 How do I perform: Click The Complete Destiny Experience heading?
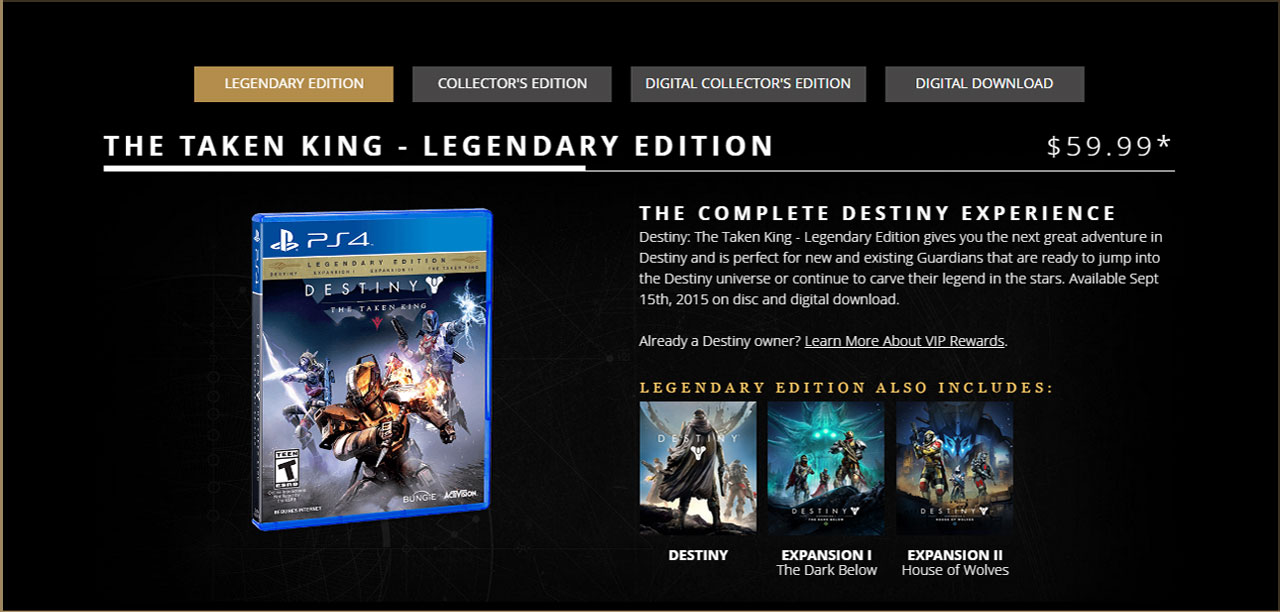[x=878, y=213]
